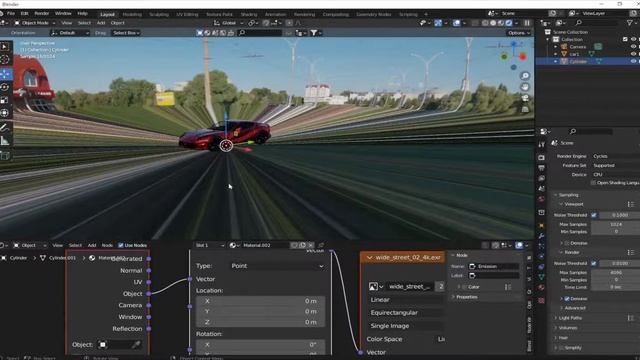640x360 pixels.
Task: Open the viewport Options dropdown
Action: (519, 33)
